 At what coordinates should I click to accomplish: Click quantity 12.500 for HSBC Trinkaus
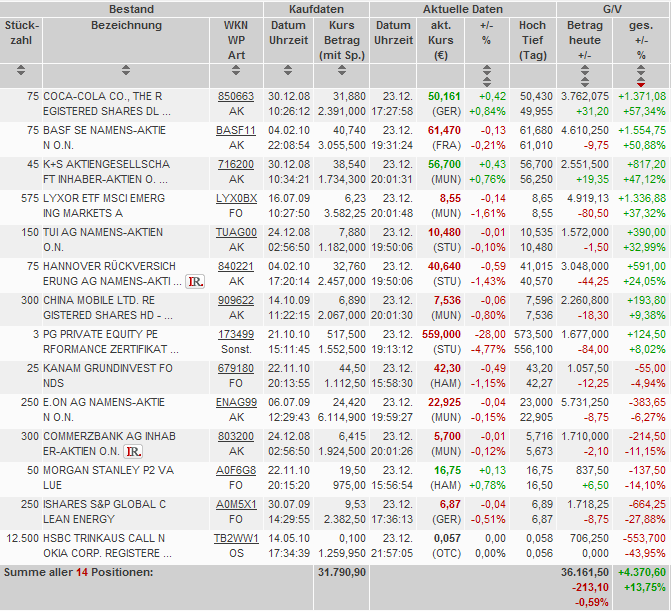tap(23, 539)
